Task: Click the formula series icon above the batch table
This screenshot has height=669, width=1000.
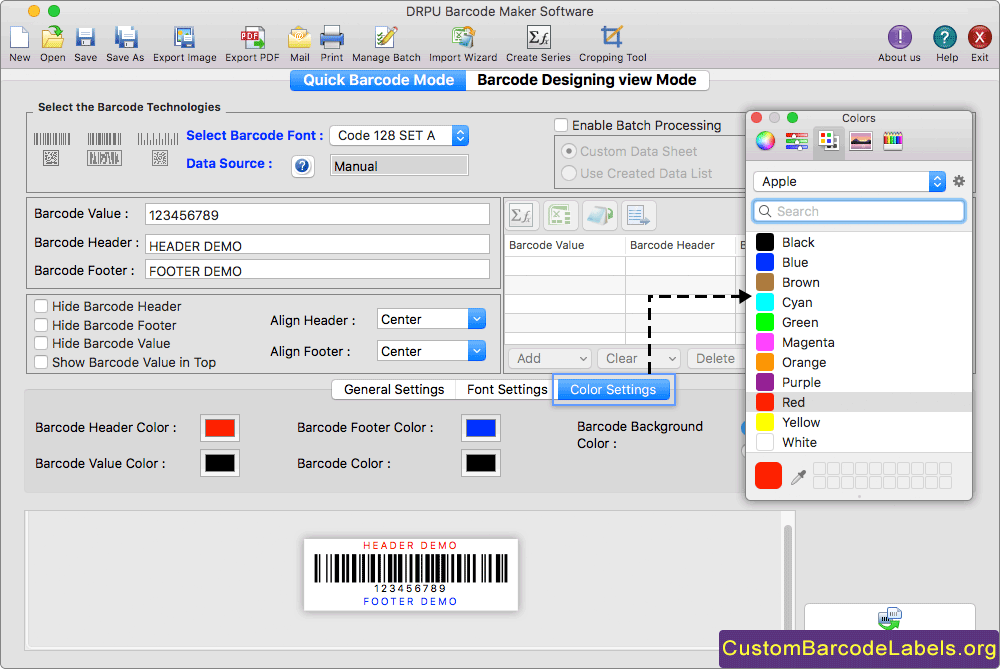Action: point(522,216)
